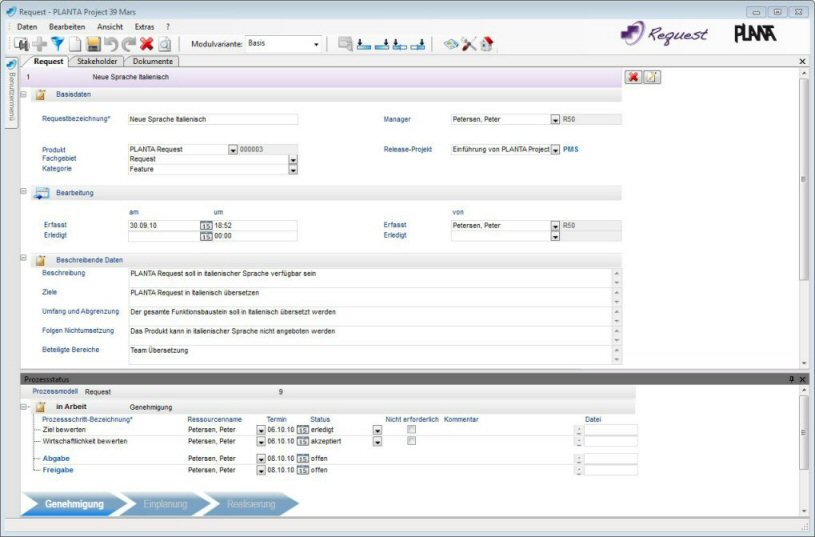Viewport: 815px width, 537px height.
Task: Open the Extras menu
Action: [144, 27]
